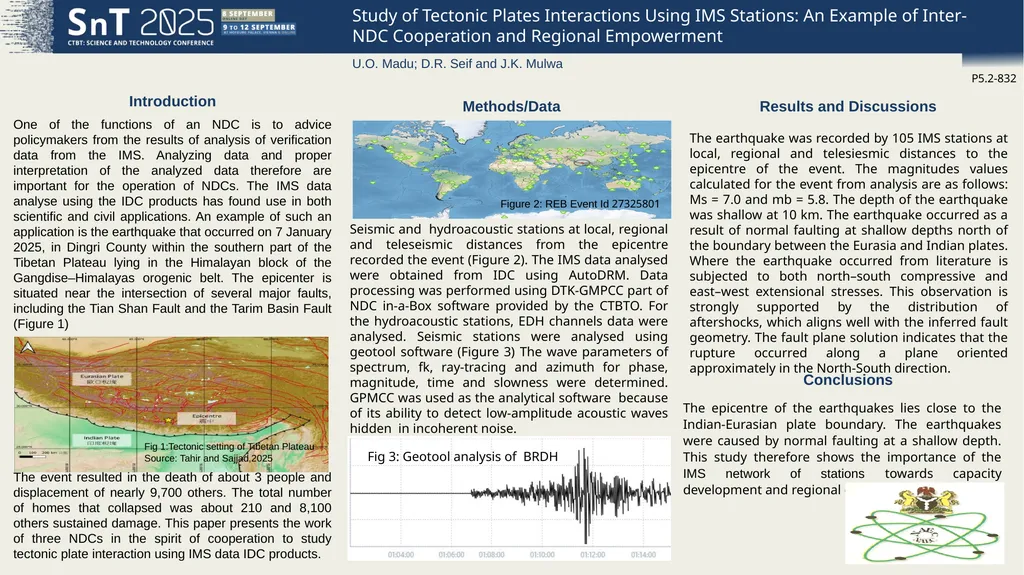
Task: Click the 01:08:00 time axis label
Action: 491,555
